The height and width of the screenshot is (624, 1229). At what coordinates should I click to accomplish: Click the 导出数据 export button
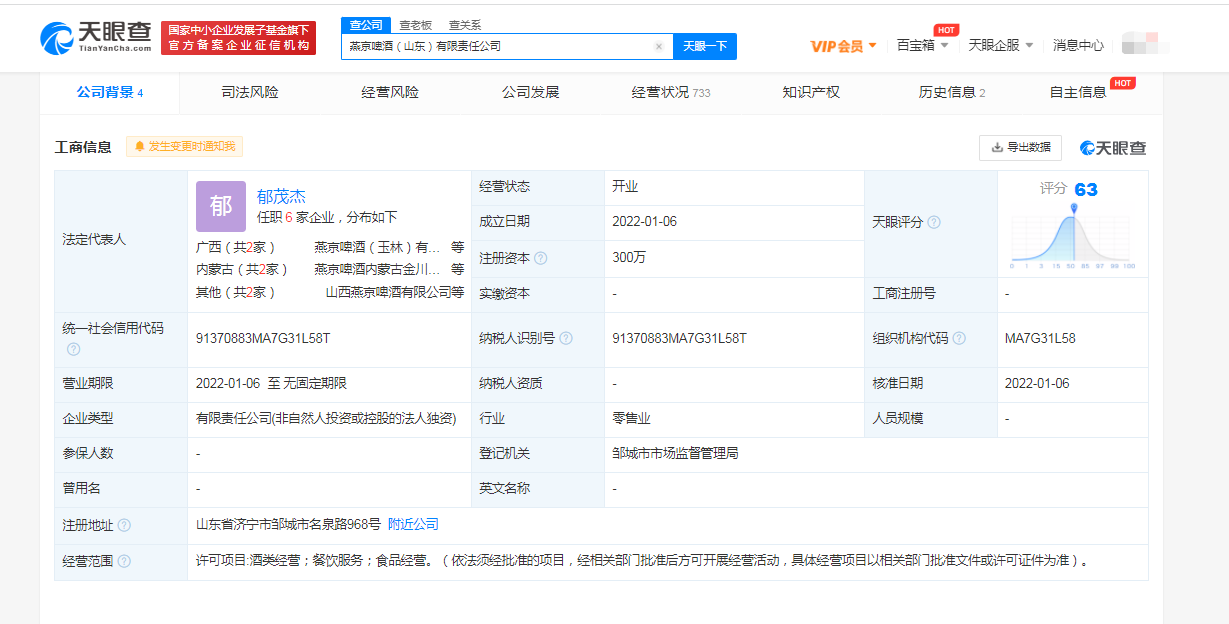(1020, 147)
